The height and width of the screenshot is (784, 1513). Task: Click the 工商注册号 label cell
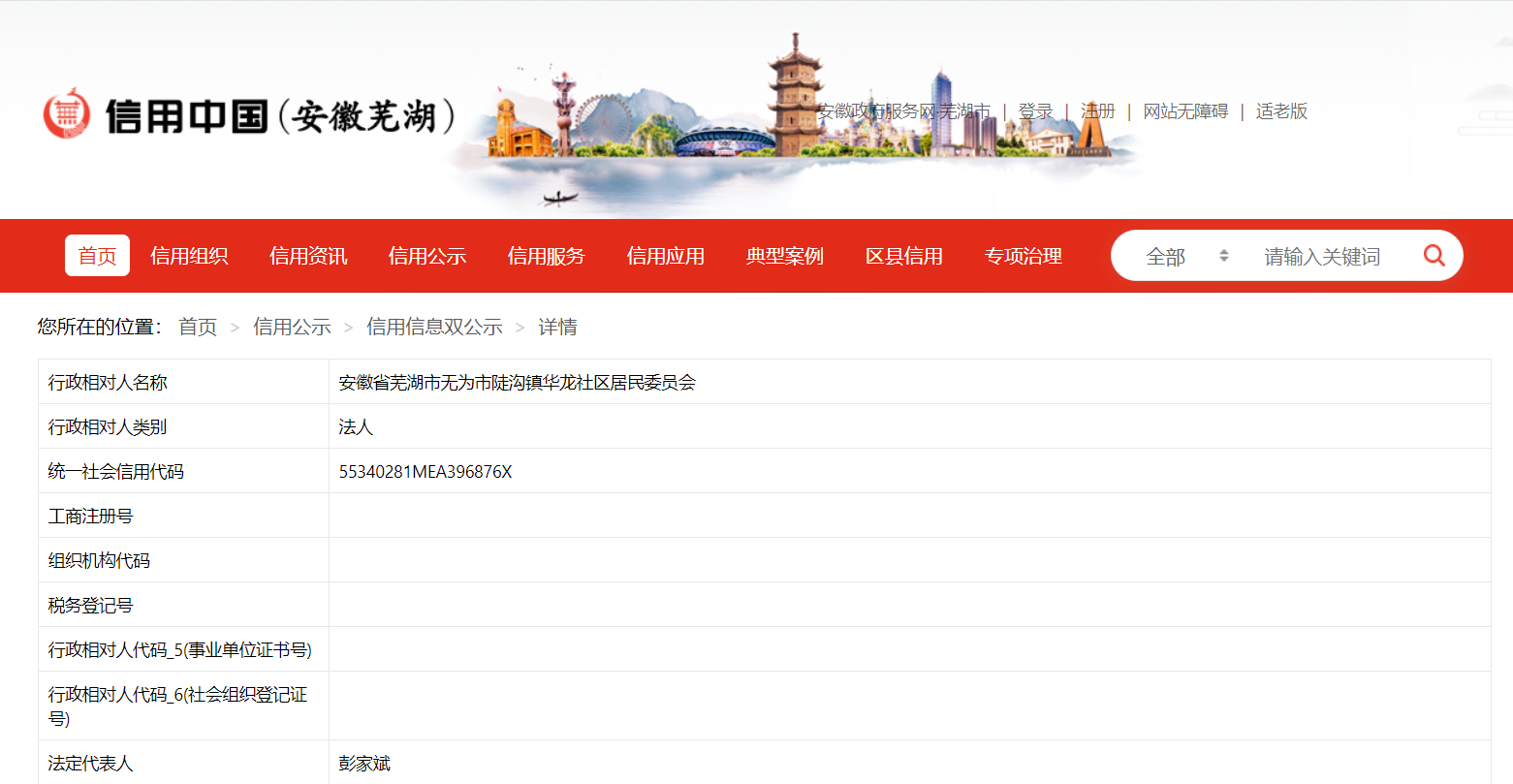pyautogui.click(x=183, y=516)
